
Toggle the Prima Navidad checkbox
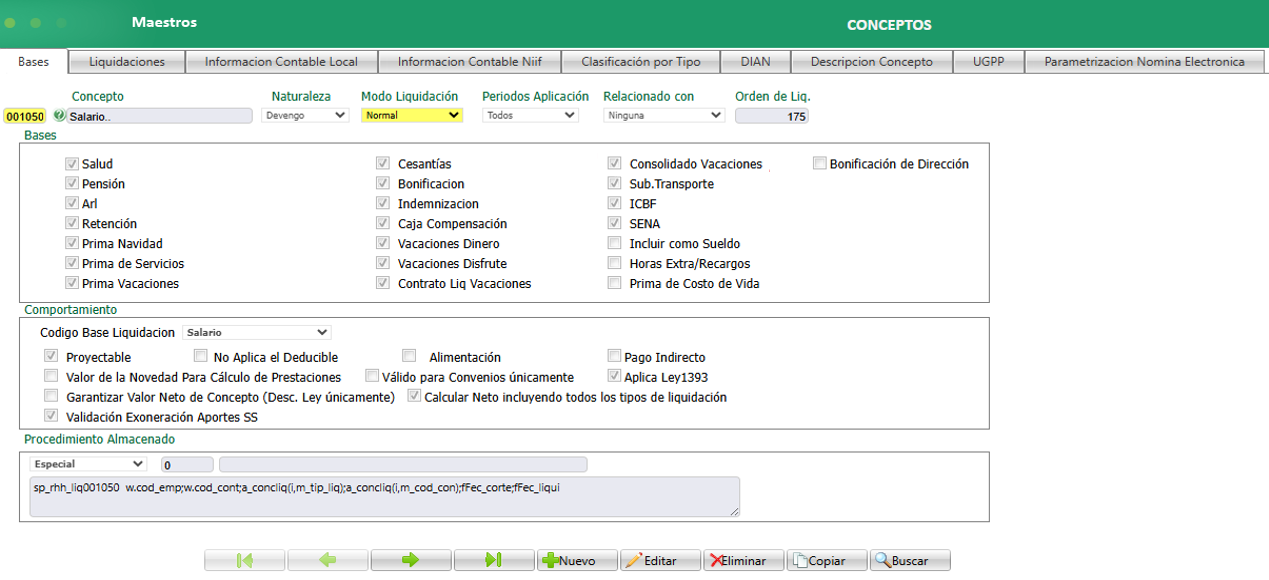(x=72, y=244)
